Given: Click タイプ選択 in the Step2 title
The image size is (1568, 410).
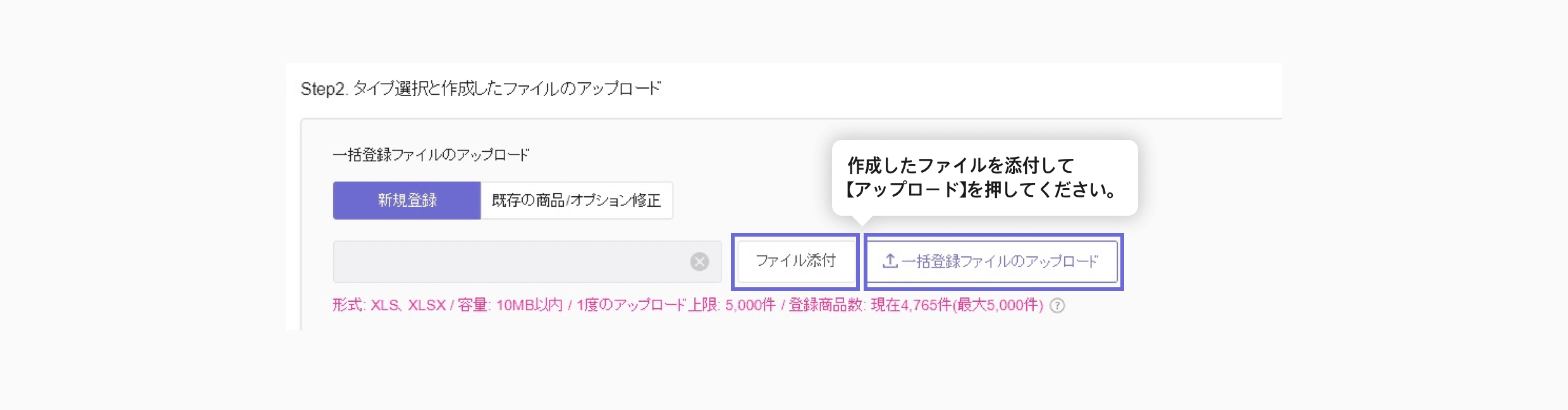Looking at the screenshot, I should (x=390, y=89).
